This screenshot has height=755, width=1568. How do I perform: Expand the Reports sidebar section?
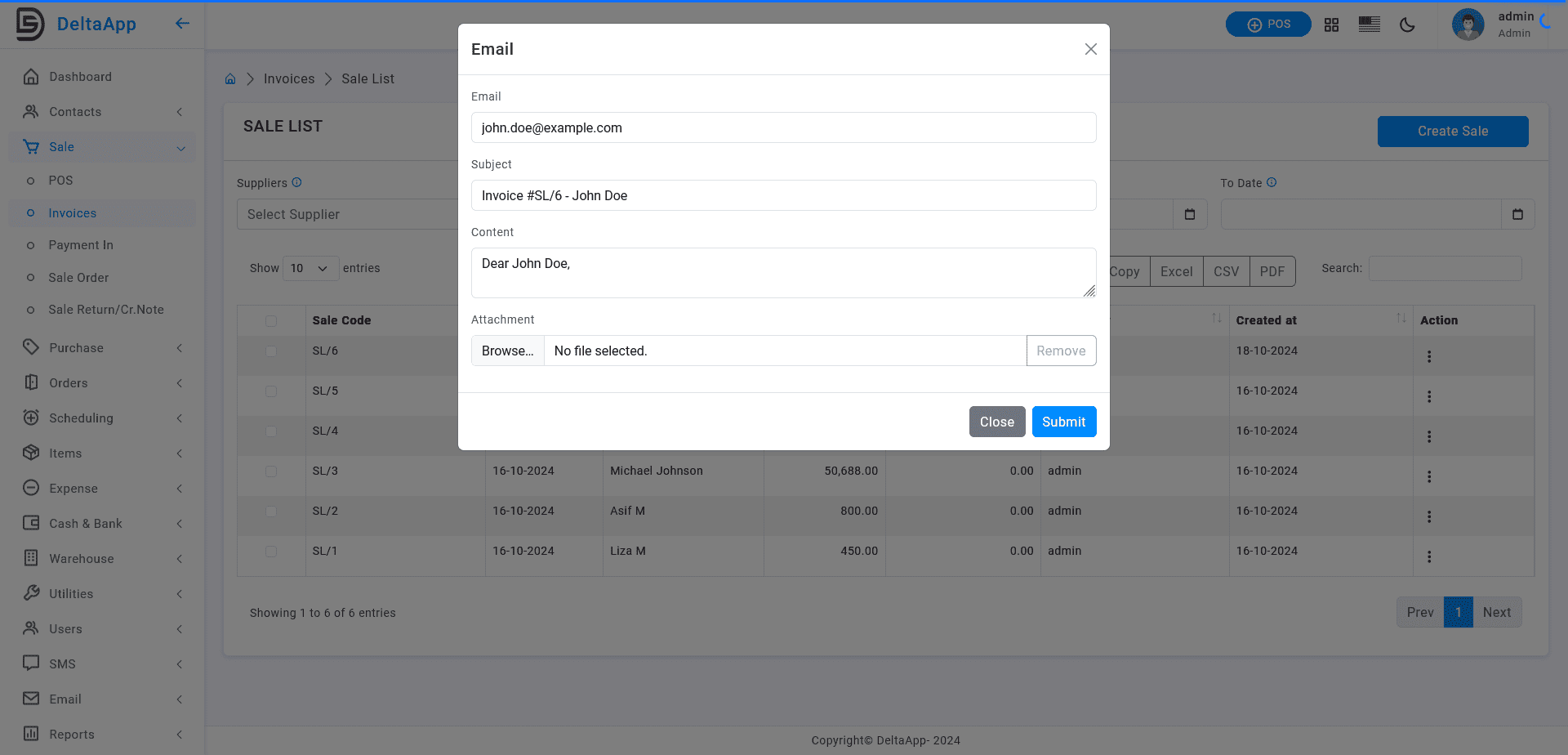[71, 734]
